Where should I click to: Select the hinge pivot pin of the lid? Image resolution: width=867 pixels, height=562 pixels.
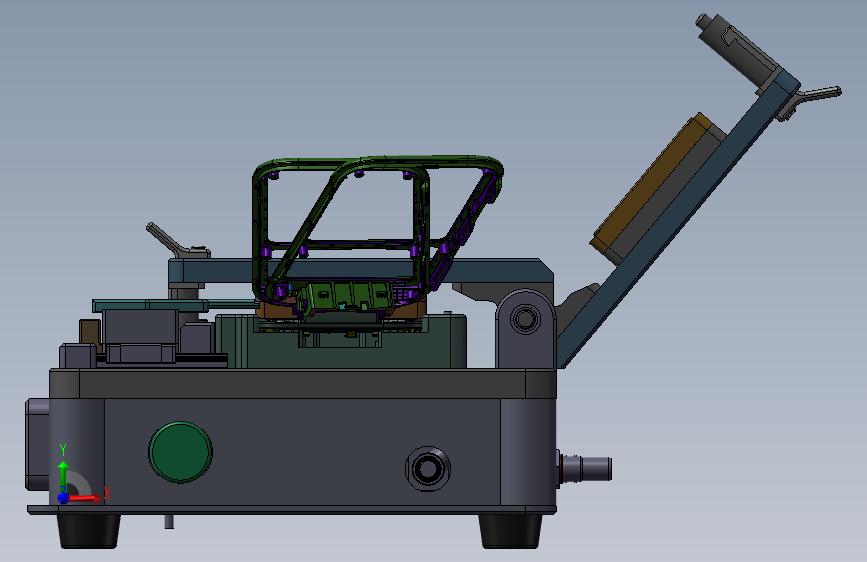pos(525,319)
